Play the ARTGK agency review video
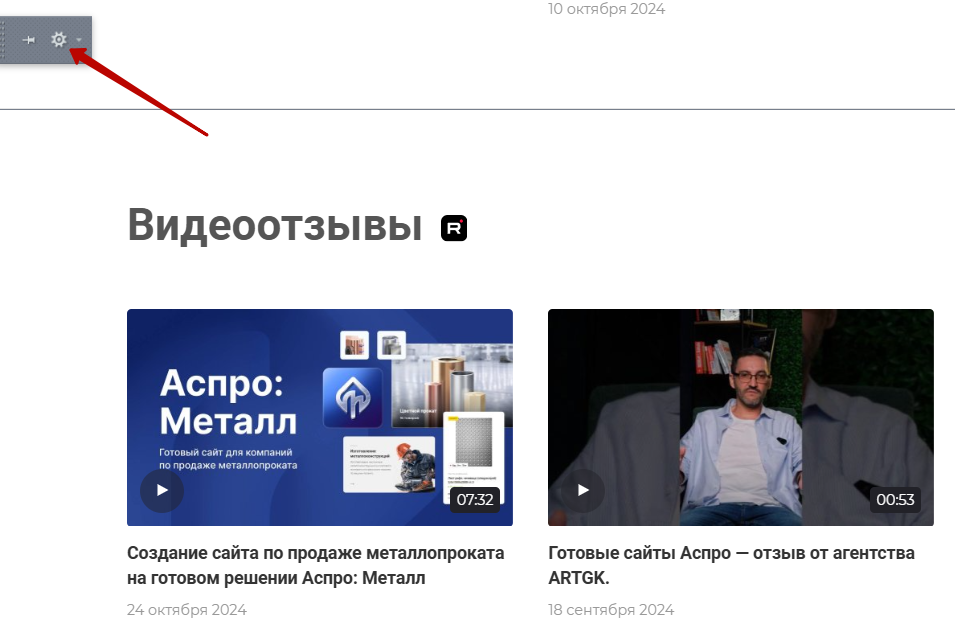The image size is (955, 642). [583, 490]
